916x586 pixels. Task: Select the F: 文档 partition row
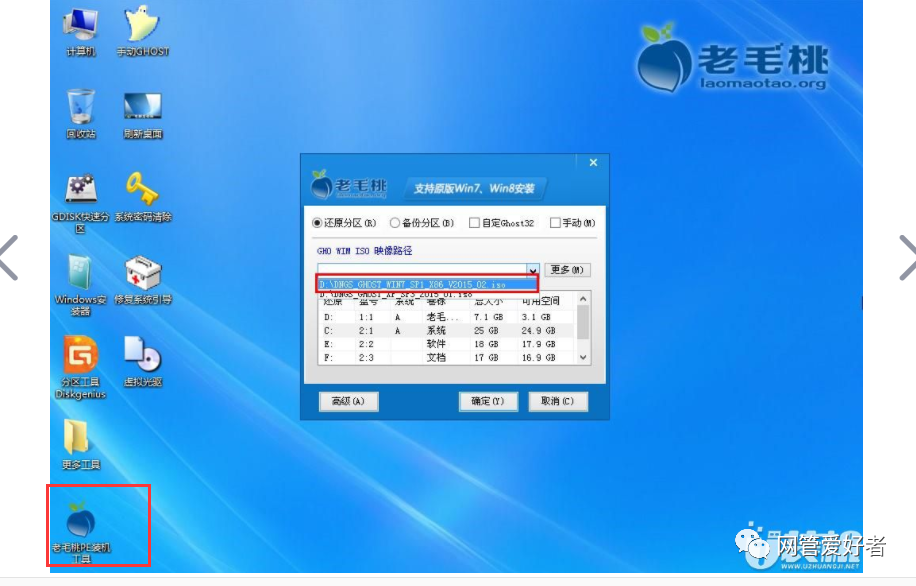click(447, 357)
